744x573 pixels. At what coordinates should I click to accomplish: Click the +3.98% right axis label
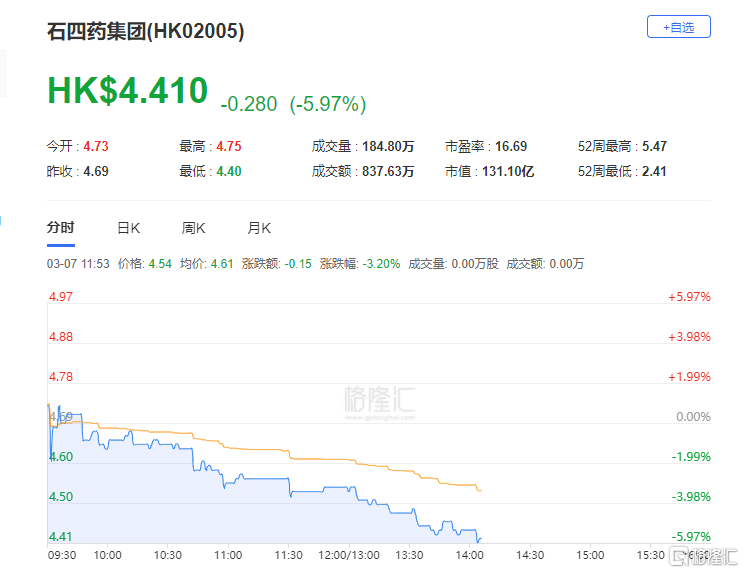(x=689, y=337)
